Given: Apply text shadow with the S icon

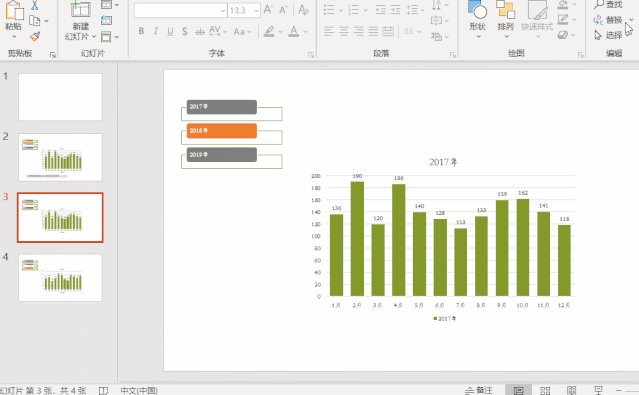Looking at the screenshot, I should (185, 31).
